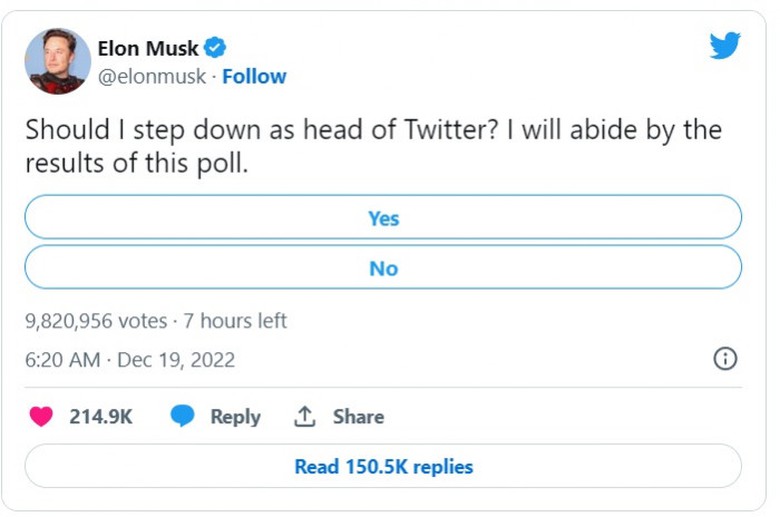The height and width of the screenshot is (517, 780).
Task: Click the 9,820,956 votes count
Action: tap(96, 321)
